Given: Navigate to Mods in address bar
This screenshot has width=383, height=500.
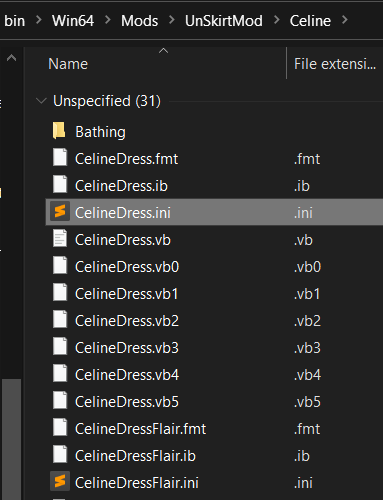Looking at the screenshot, I should tap(139, 21).
